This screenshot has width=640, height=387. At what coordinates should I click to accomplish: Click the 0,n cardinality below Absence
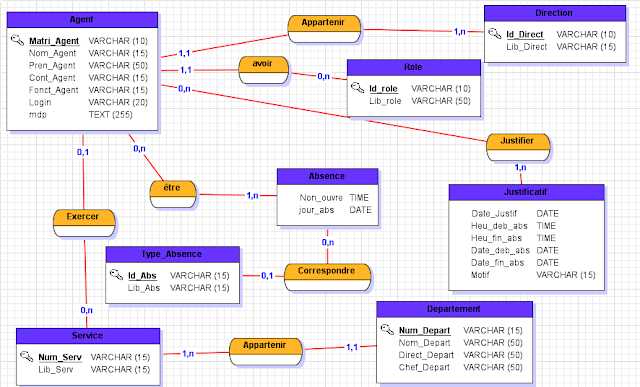[328, 242]
